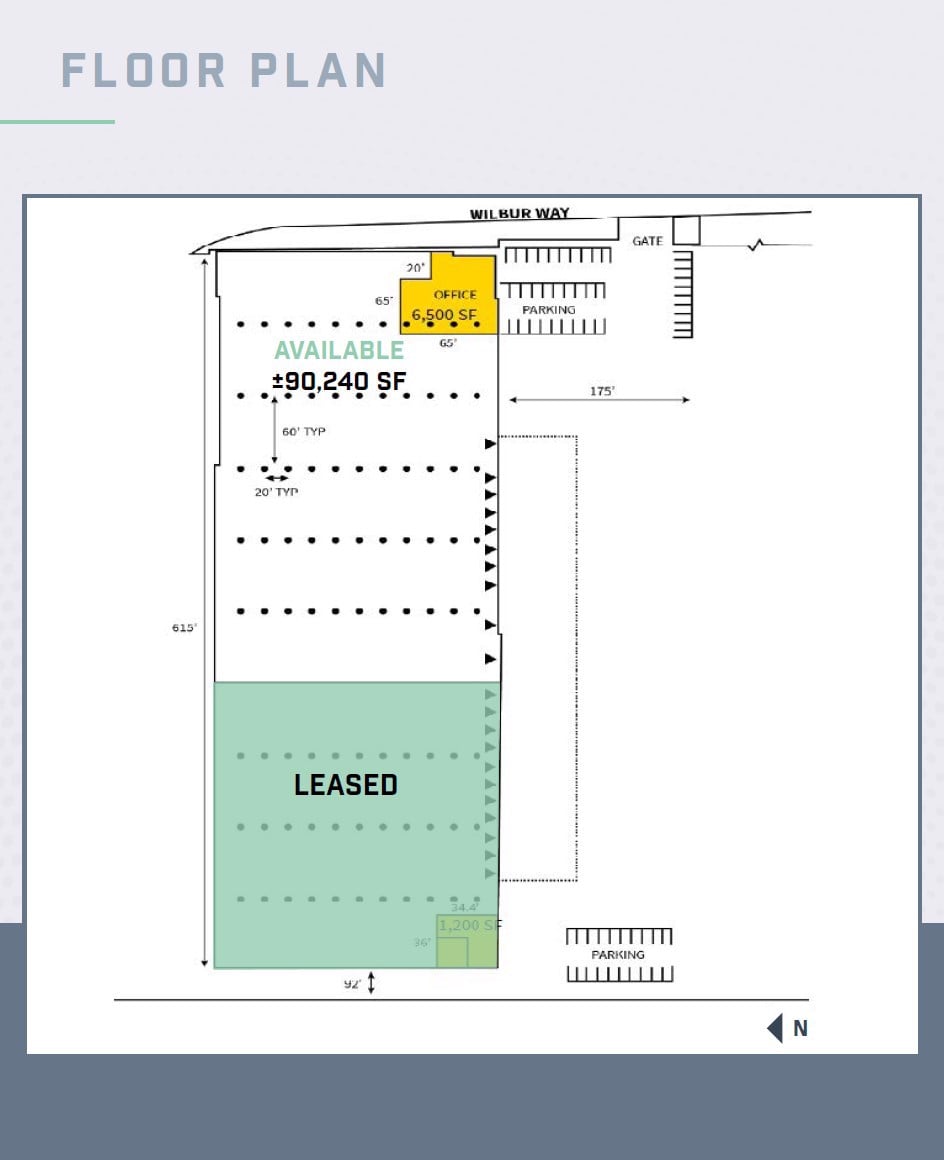Click the 615' building length label
Viewport: 944px width, 1160px height.
pyautogui.click(x=184, y=628)
